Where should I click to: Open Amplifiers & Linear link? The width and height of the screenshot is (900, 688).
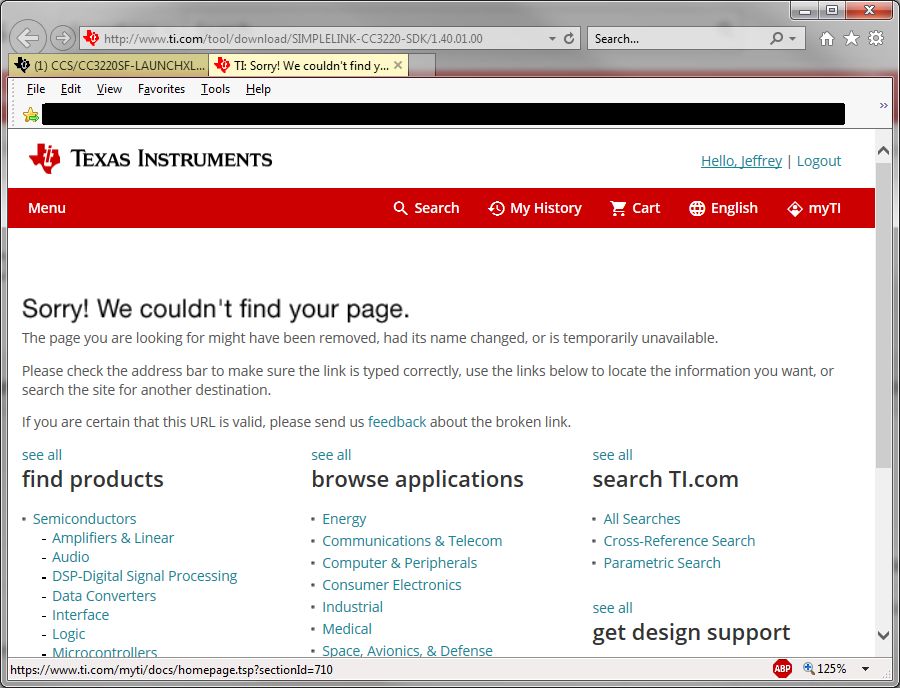click(113, 538)
